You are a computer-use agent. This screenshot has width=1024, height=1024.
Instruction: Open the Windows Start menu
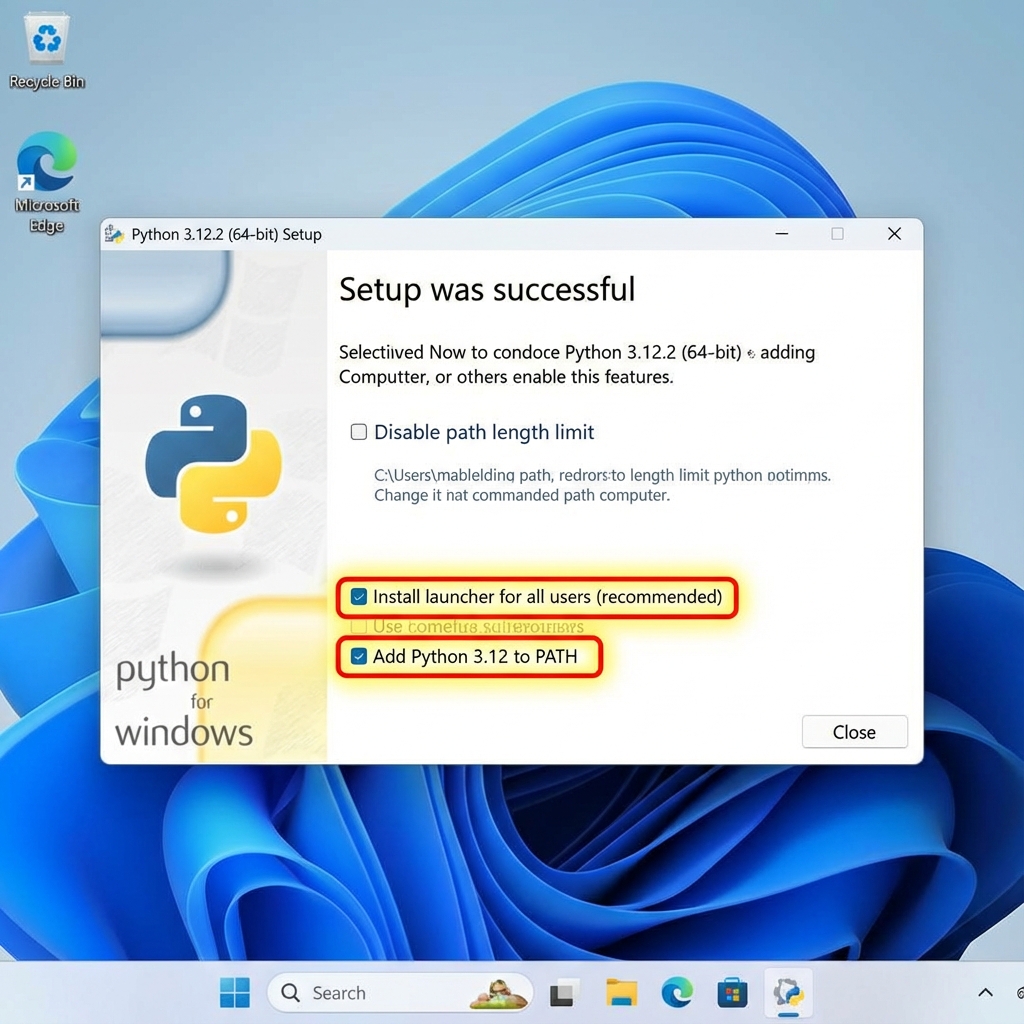tap(234, 993)
